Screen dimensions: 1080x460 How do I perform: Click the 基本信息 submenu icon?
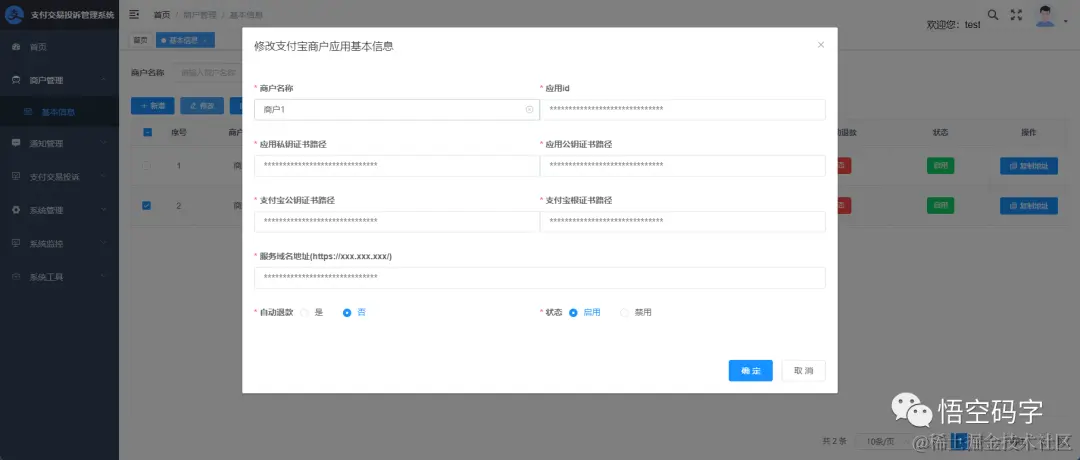tap(28, 112)
